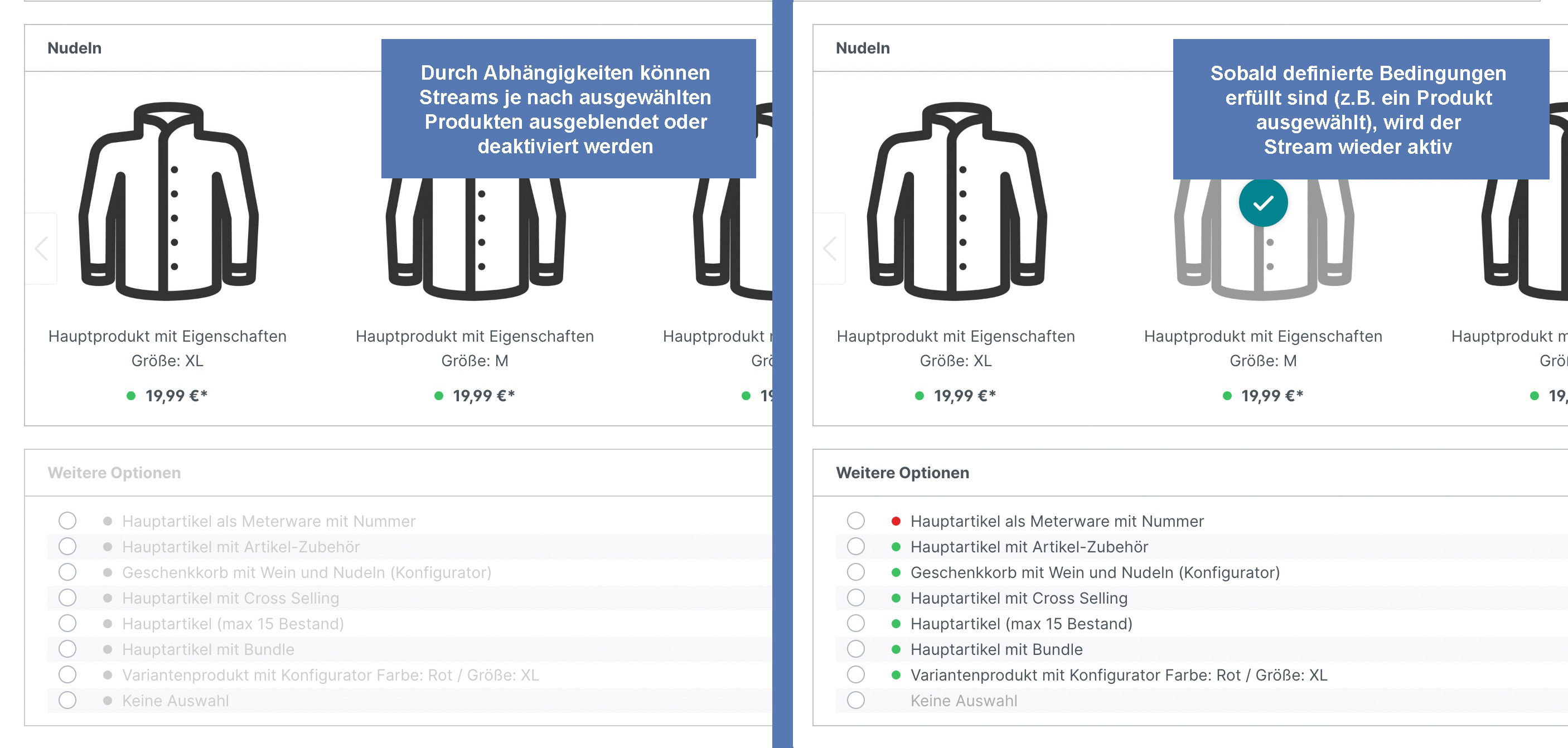
Task: Select right 'Keine Auswahl' radio
Action: point(856,700)
